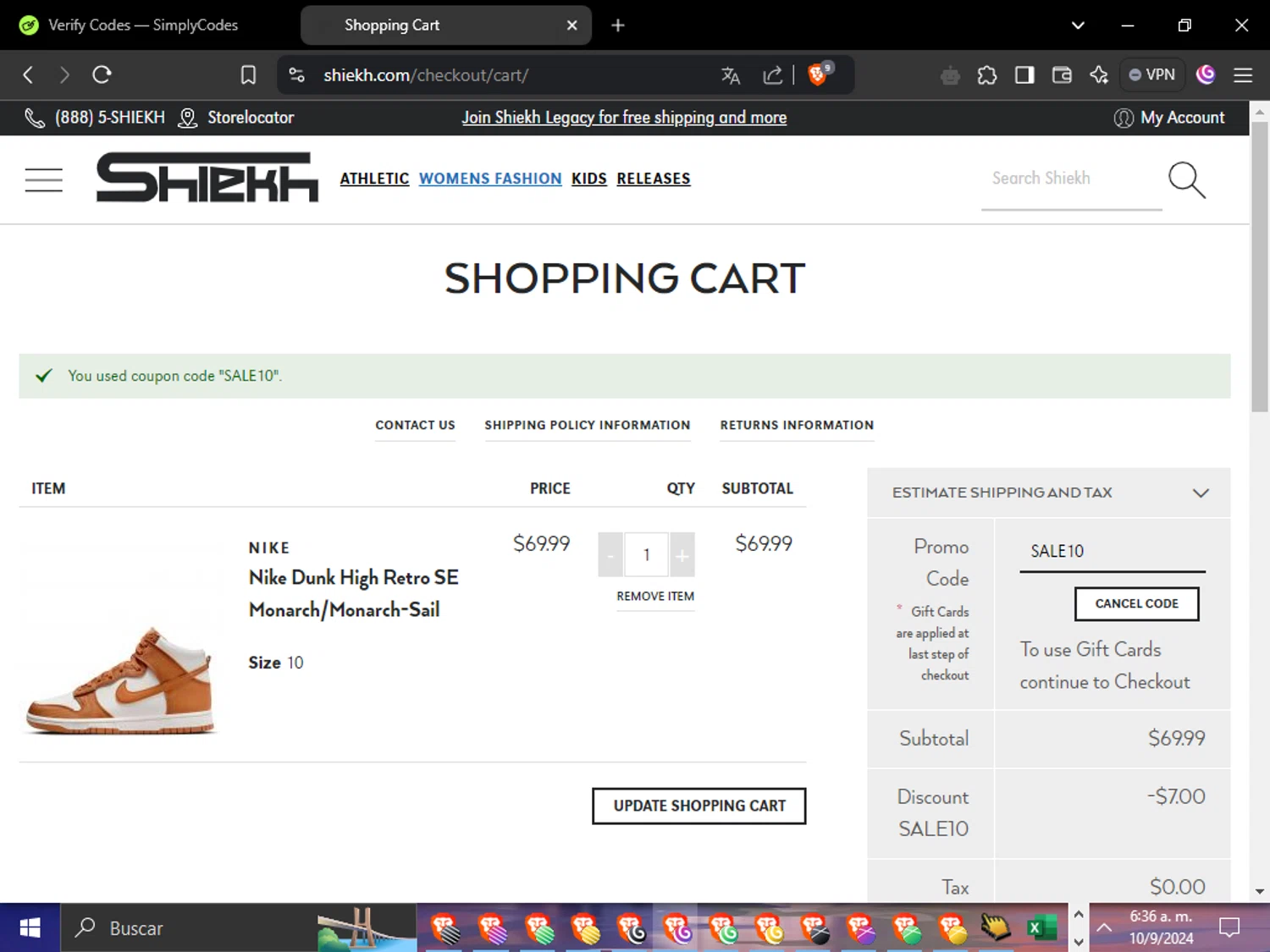
Task: Open the WOMENS FASHION menu
Action: (490, 179)
